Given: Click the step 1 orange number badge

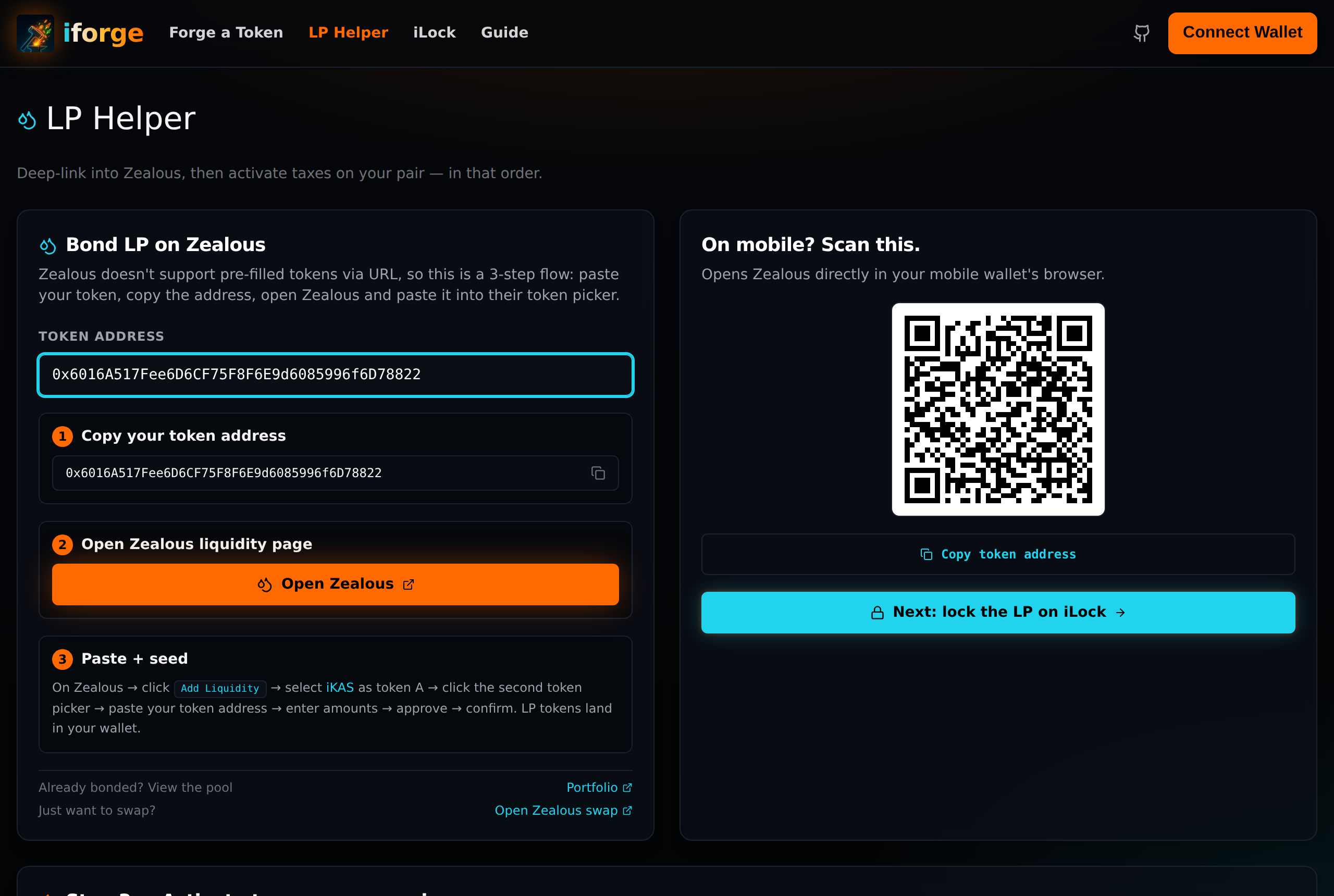Looking at the screenshot, I should pyautogui.click(x=63, y=437).
